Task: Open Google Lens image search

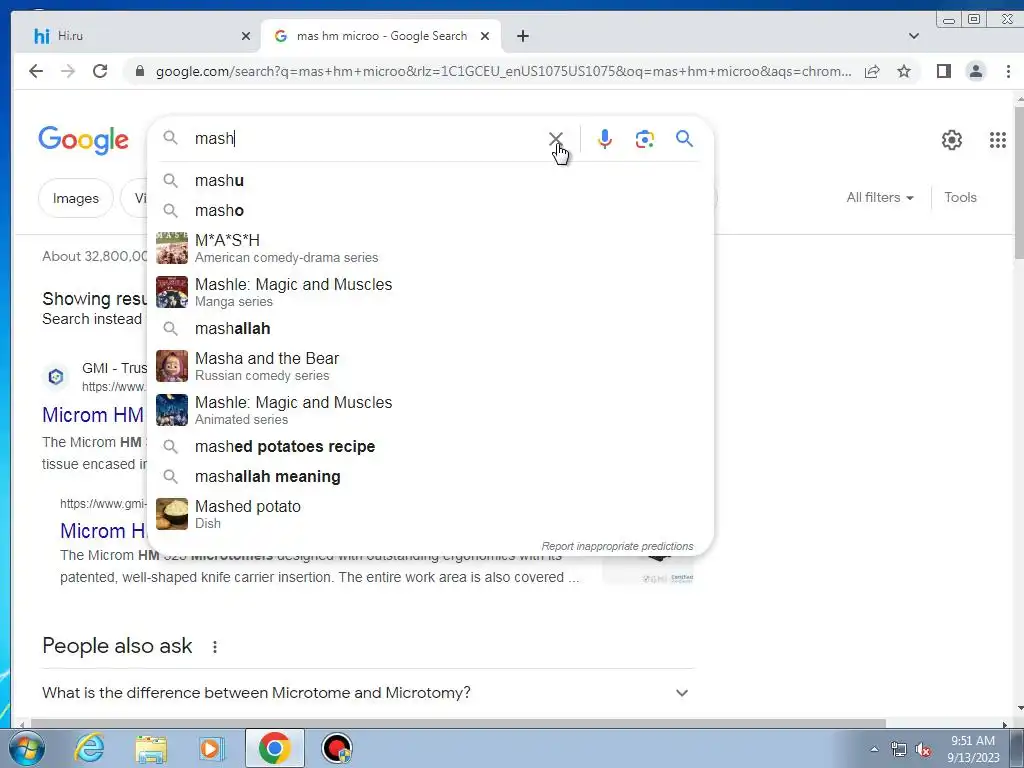Action: 645,138
